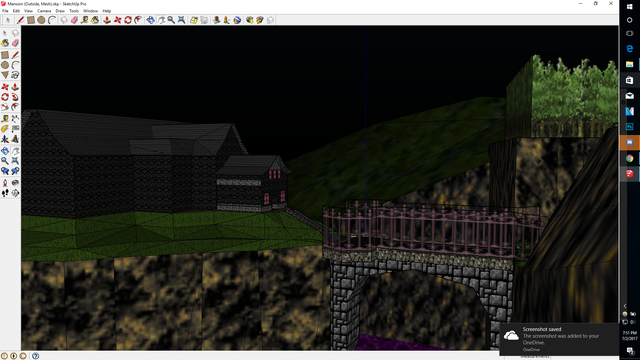Select the 3D Text tool

[x=15, y=139]
